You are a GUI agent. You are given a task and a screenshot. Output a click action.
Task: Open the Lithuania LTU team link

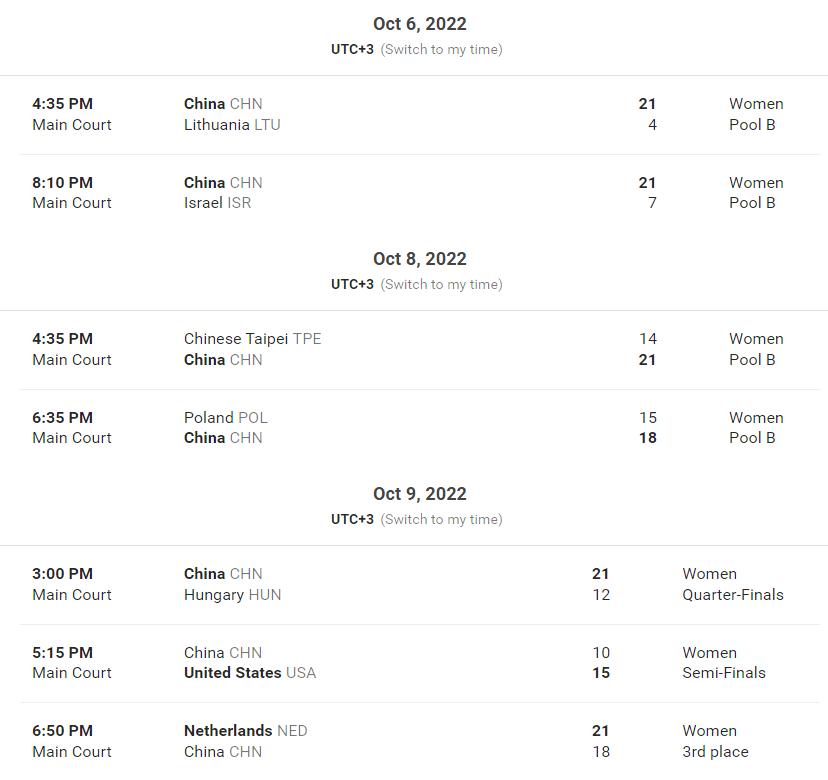[232, 125]
